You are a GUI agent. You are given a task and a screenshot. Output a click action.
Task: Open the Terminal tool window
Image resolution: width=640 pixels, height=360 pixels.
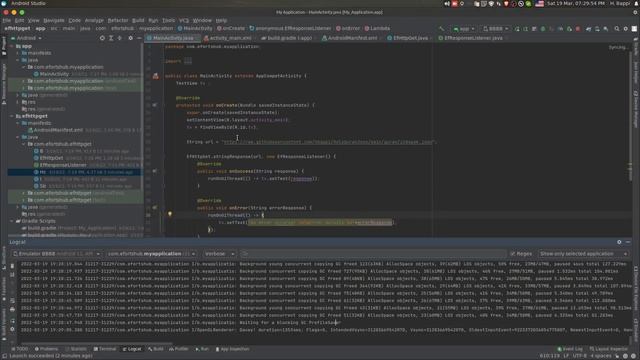pyautogui.click(x=104, y=349)
